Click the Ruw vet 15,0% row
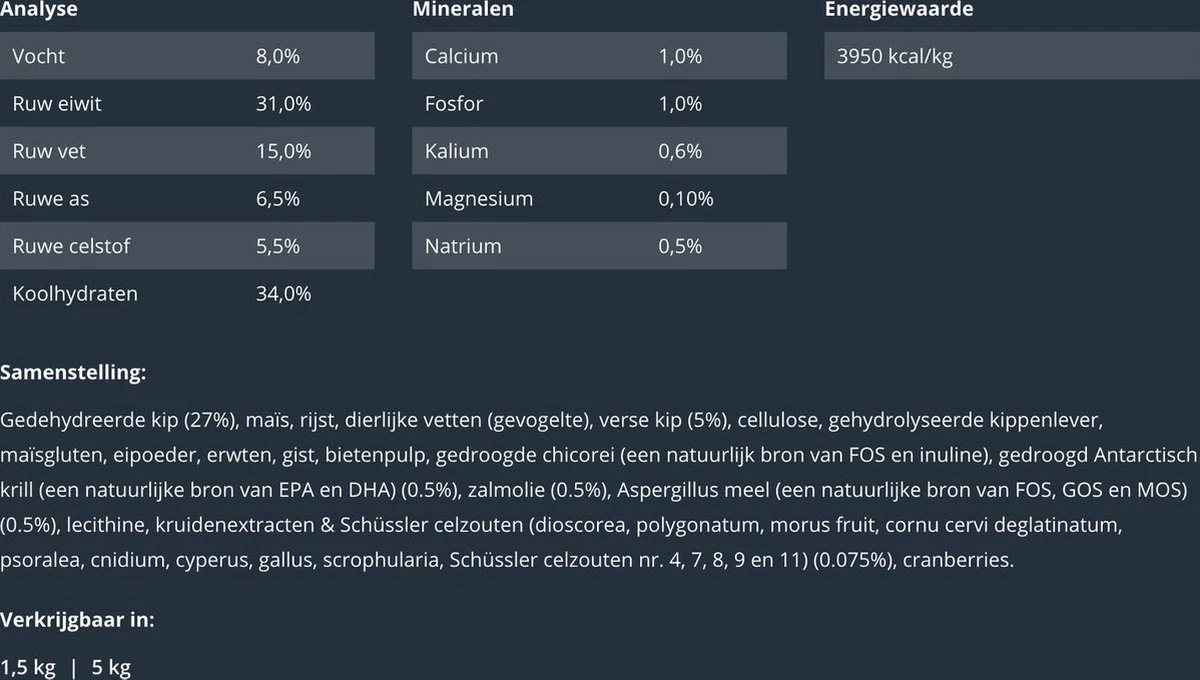 coord(187,151)
